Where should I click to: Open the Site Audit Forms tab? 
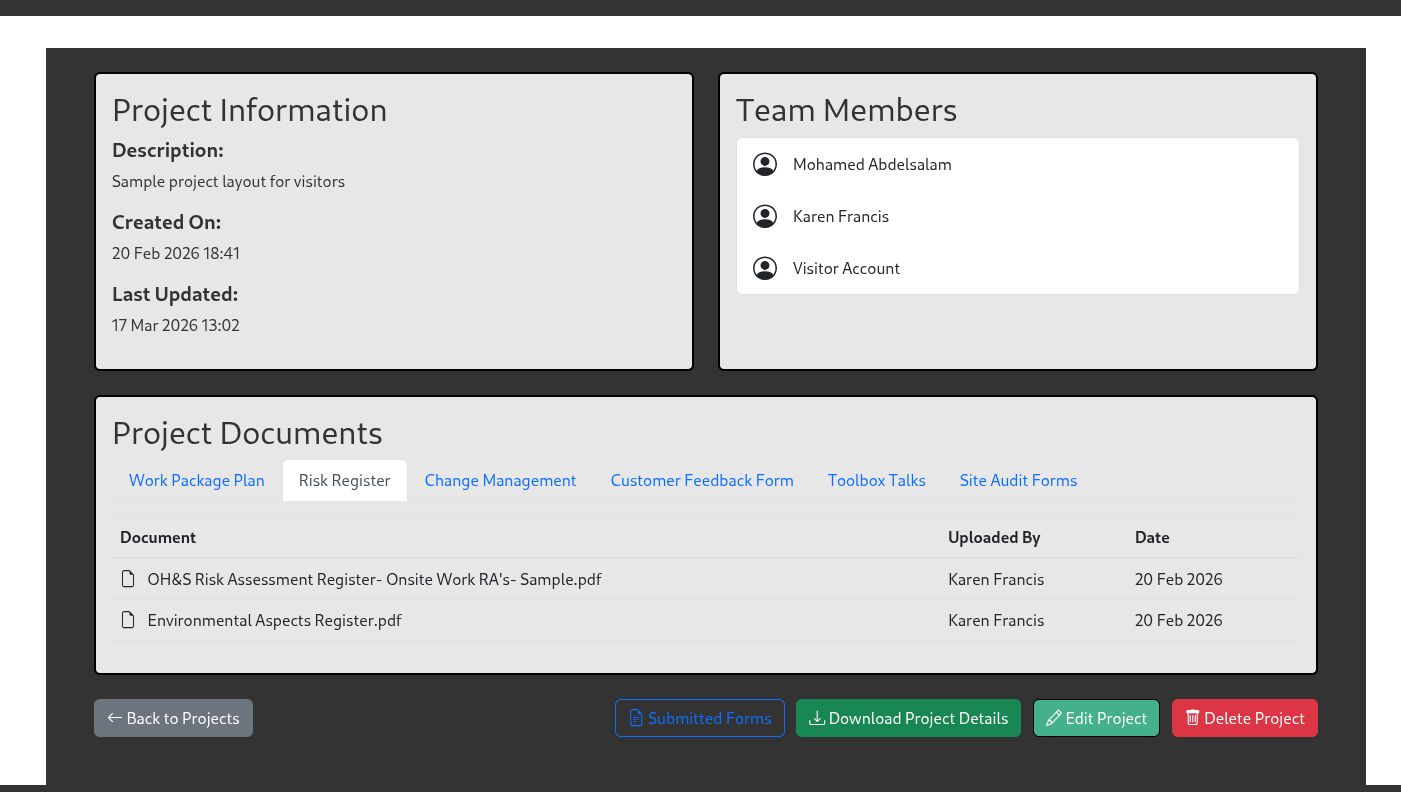coord(1019,480)
